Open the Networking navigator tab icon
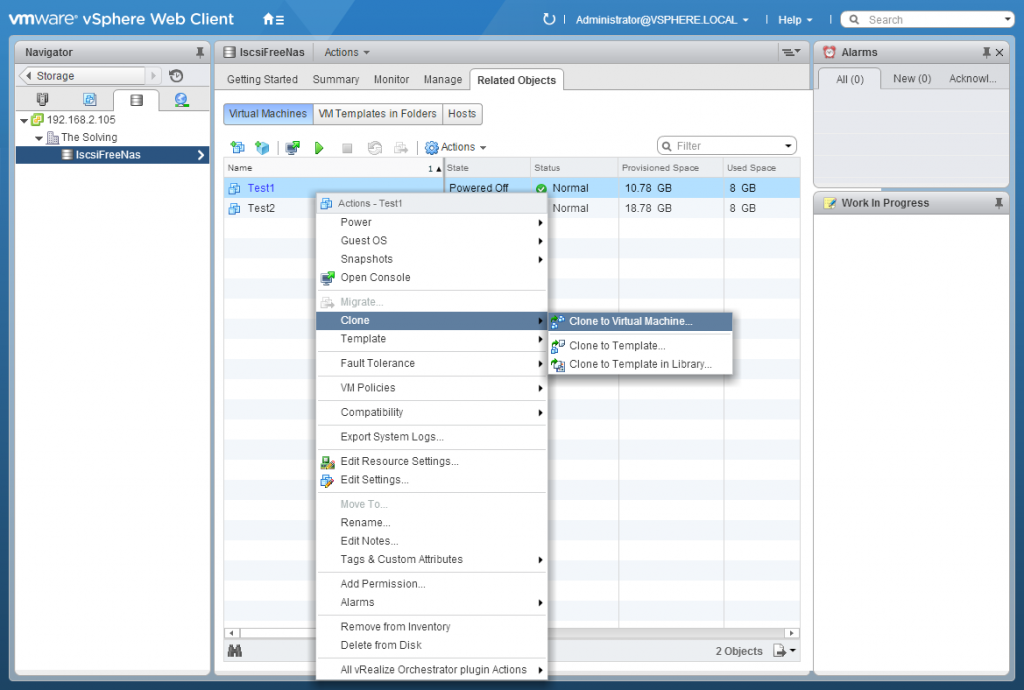 181,100
